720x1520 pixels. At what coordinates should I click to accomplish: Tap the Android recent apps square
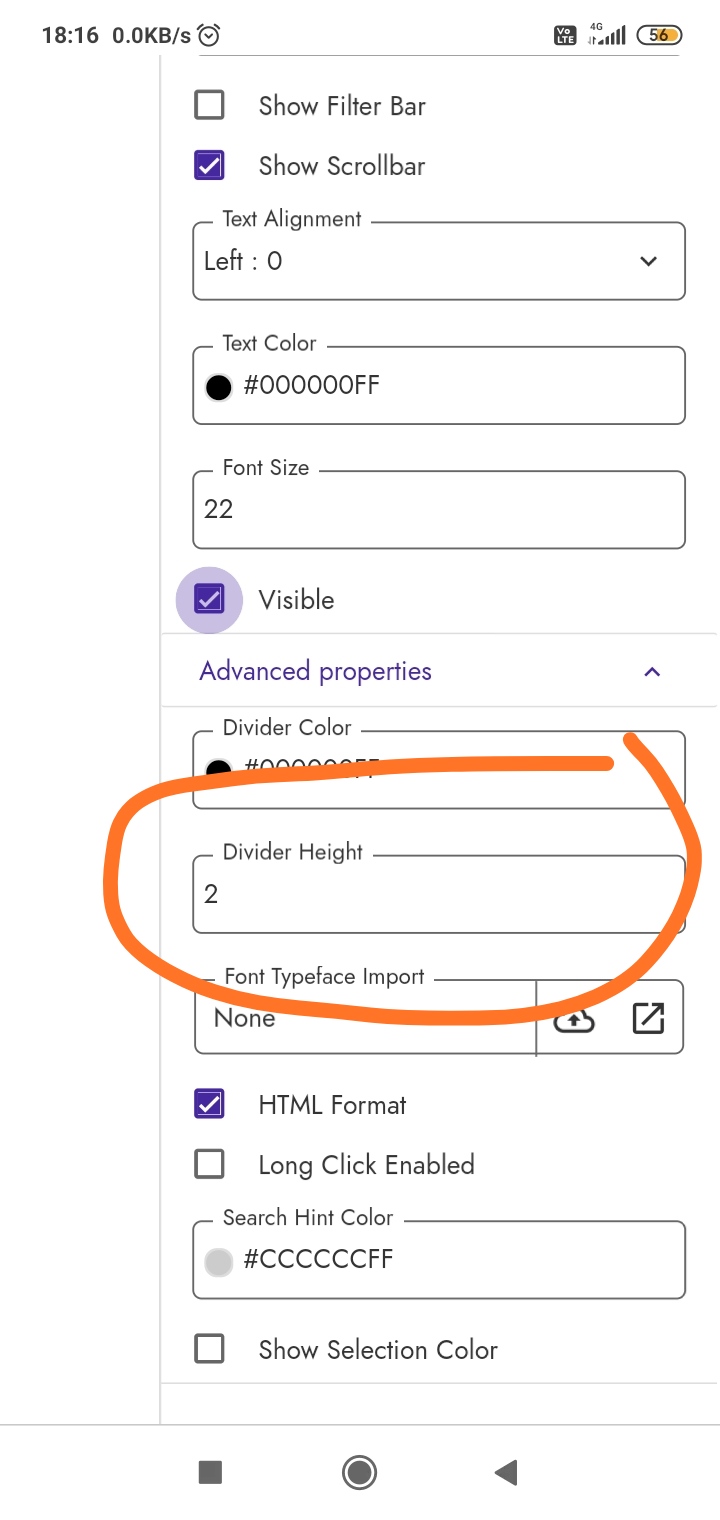[210, 1472]
